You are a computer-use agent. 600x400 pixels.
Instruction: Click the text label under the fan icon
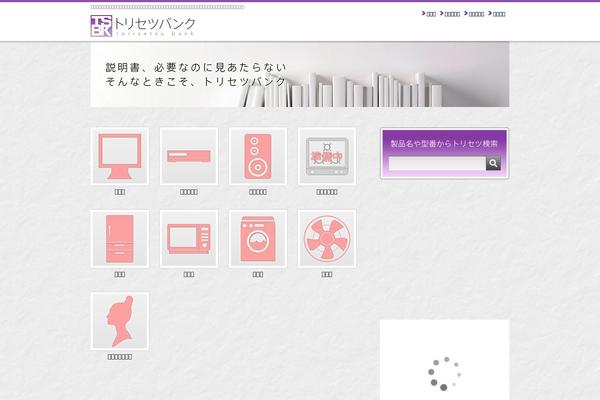point(327,274)
